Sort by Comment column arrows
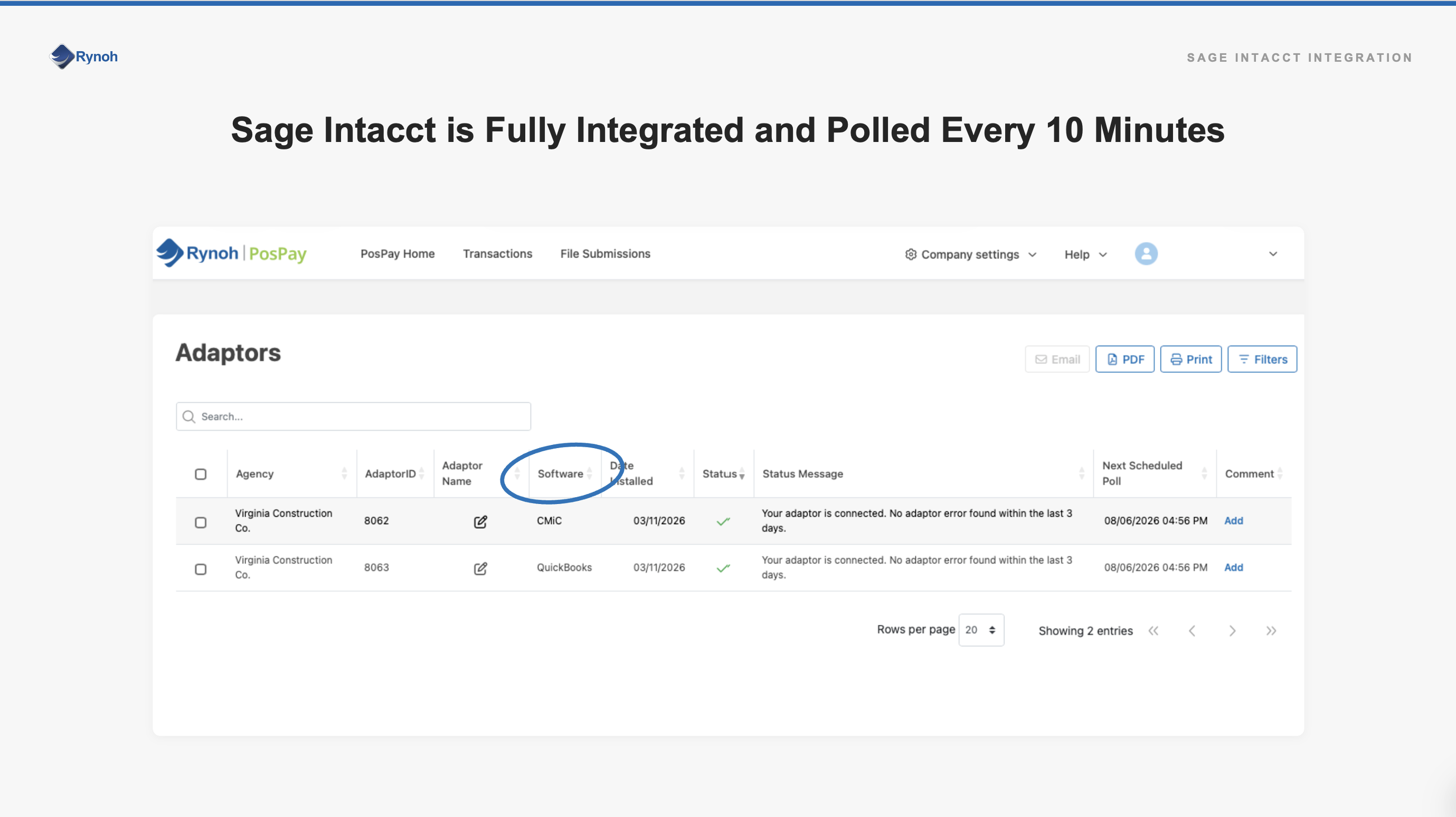The height and width of the screenshot is (817, 1456). (x=1280, y=473)
